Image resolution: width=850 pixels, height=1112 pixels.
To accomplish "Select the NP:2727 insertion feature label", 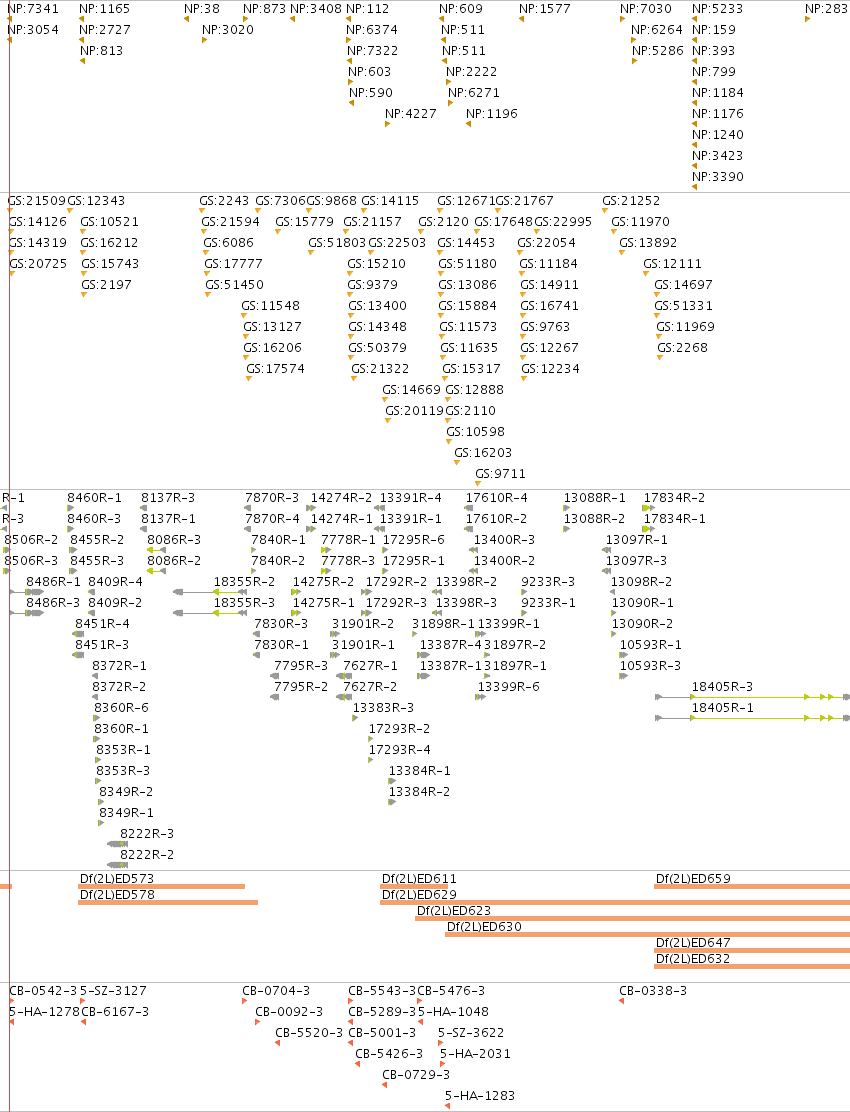I will (105, 30).
